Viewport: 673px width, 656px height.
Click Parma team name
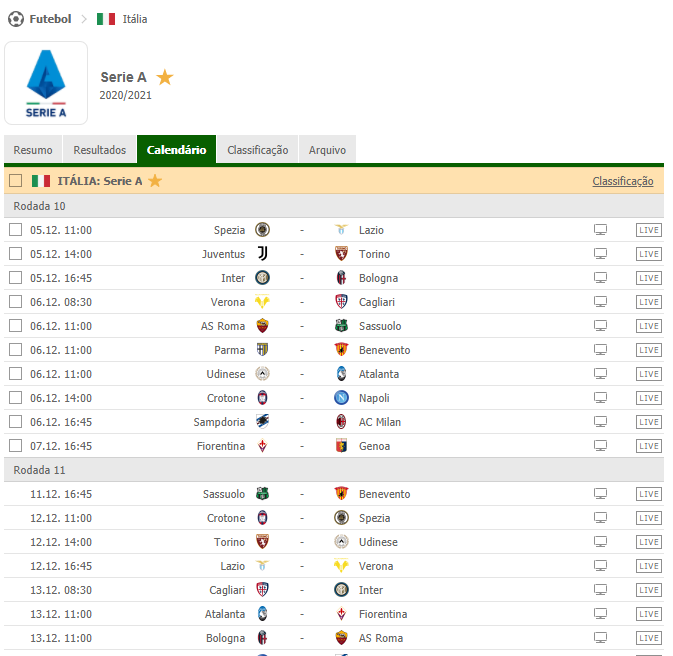(230, 350)
